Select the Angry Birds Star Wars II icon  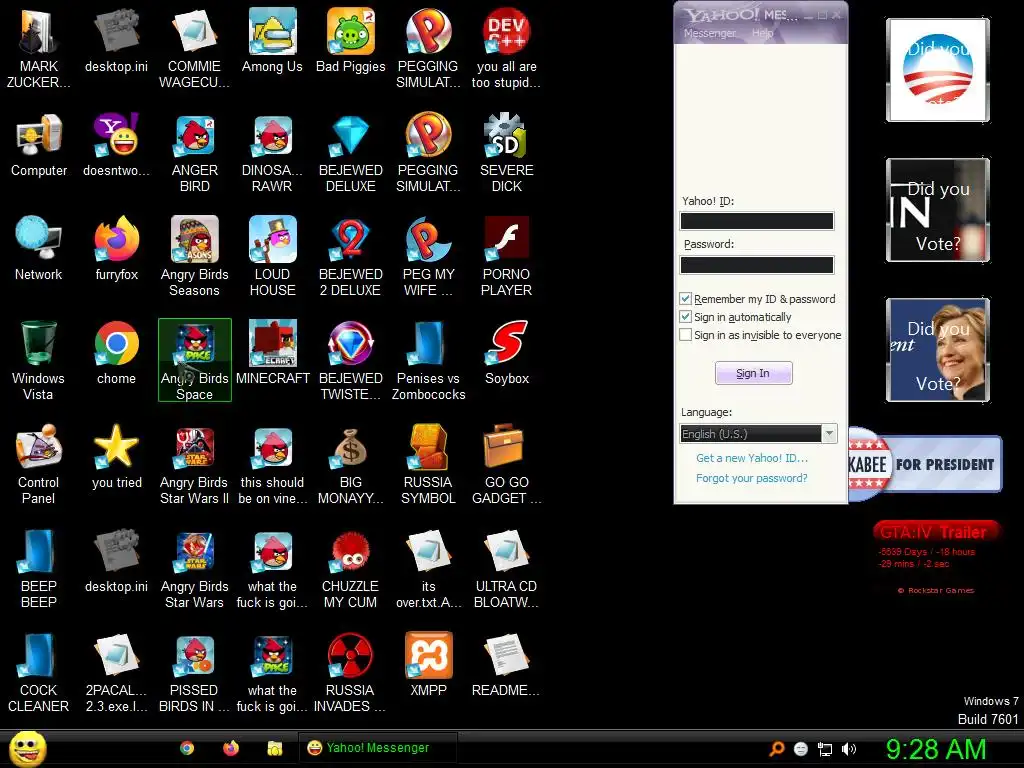click(x=195, y=464)
